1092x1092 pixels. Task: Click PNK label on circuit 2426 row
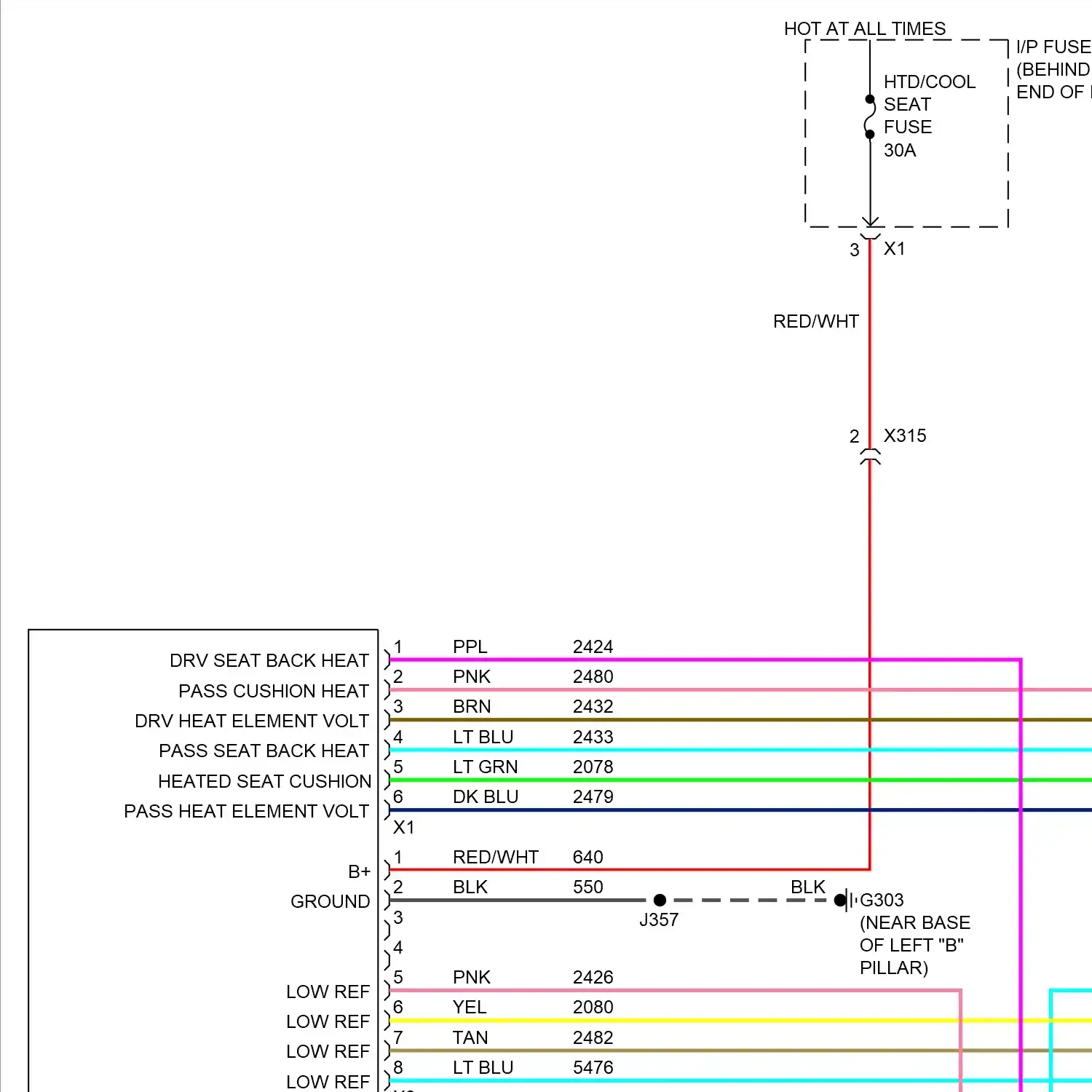472,978
